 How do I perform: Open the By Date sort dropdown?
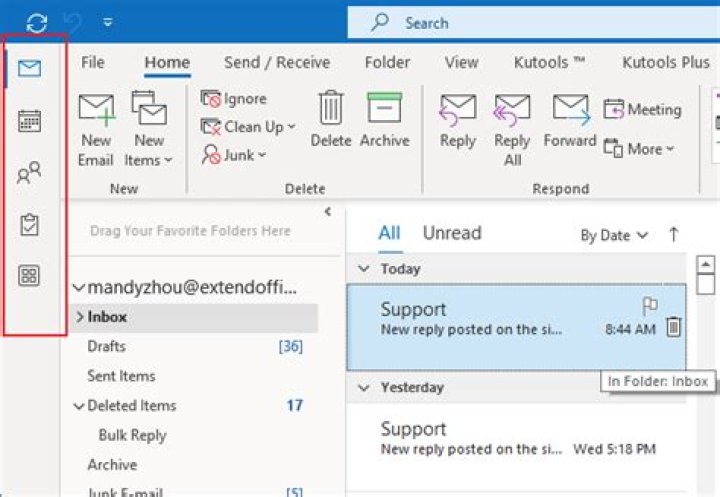click(614, 236)
